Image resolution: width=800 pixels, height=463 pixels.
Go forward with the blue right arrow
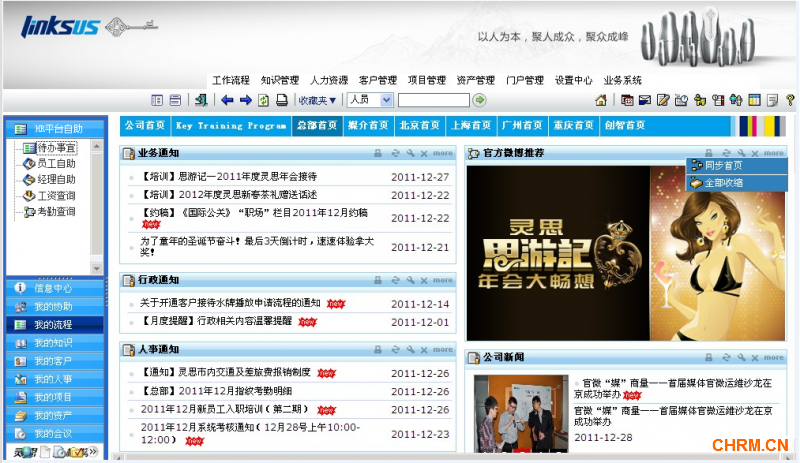[245, 100]
